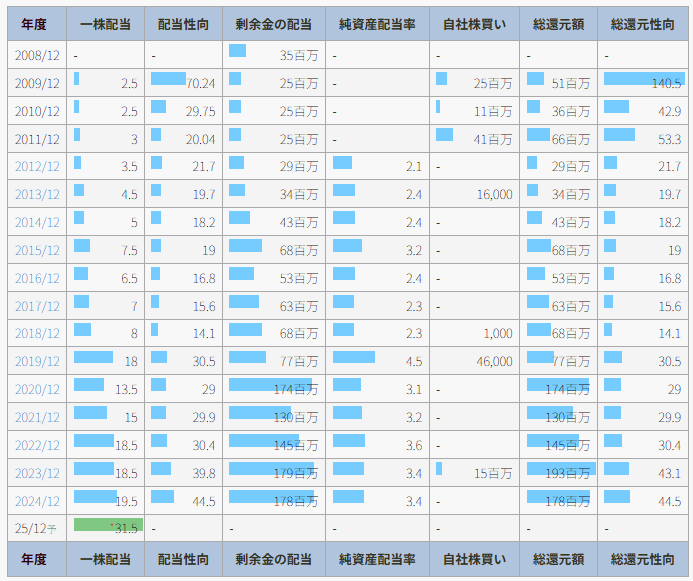Screen dimensions: 693x581
Task: Select the 70.24 payout ratio cell
Action: click(184, 83)
